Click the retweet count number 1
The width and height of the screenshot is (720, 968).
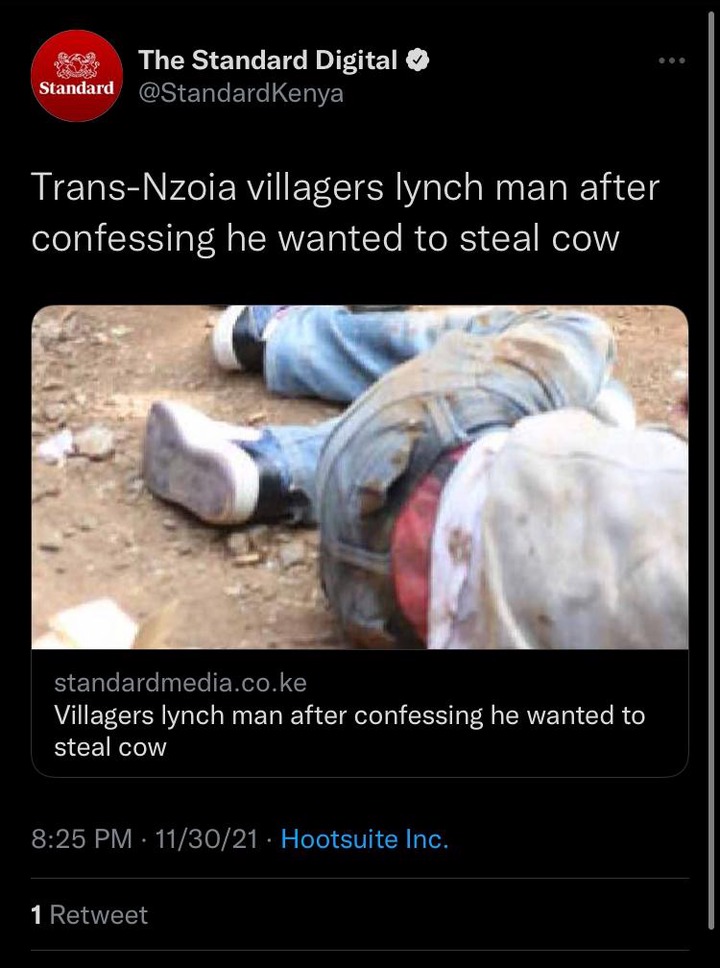pos(36,915)
